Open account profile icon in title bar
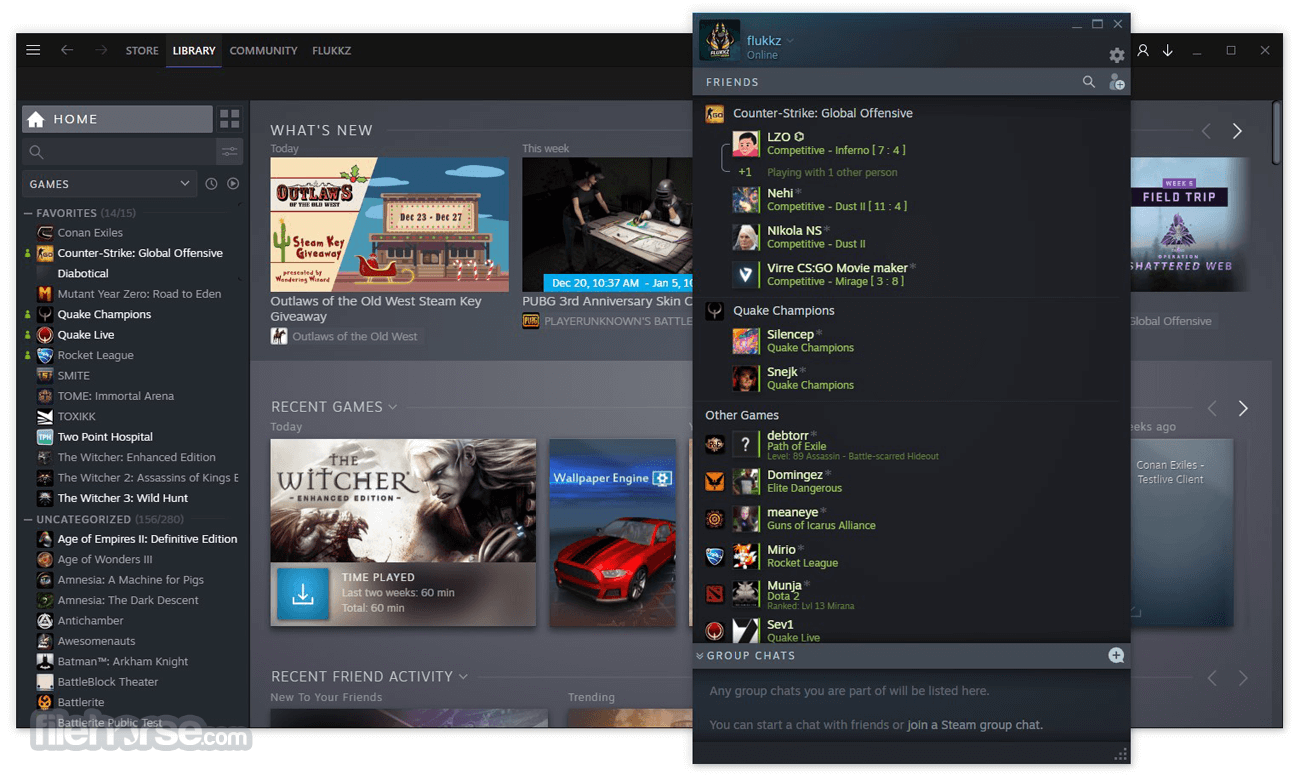1300x781 pixels. click(x=1143, y=50)
